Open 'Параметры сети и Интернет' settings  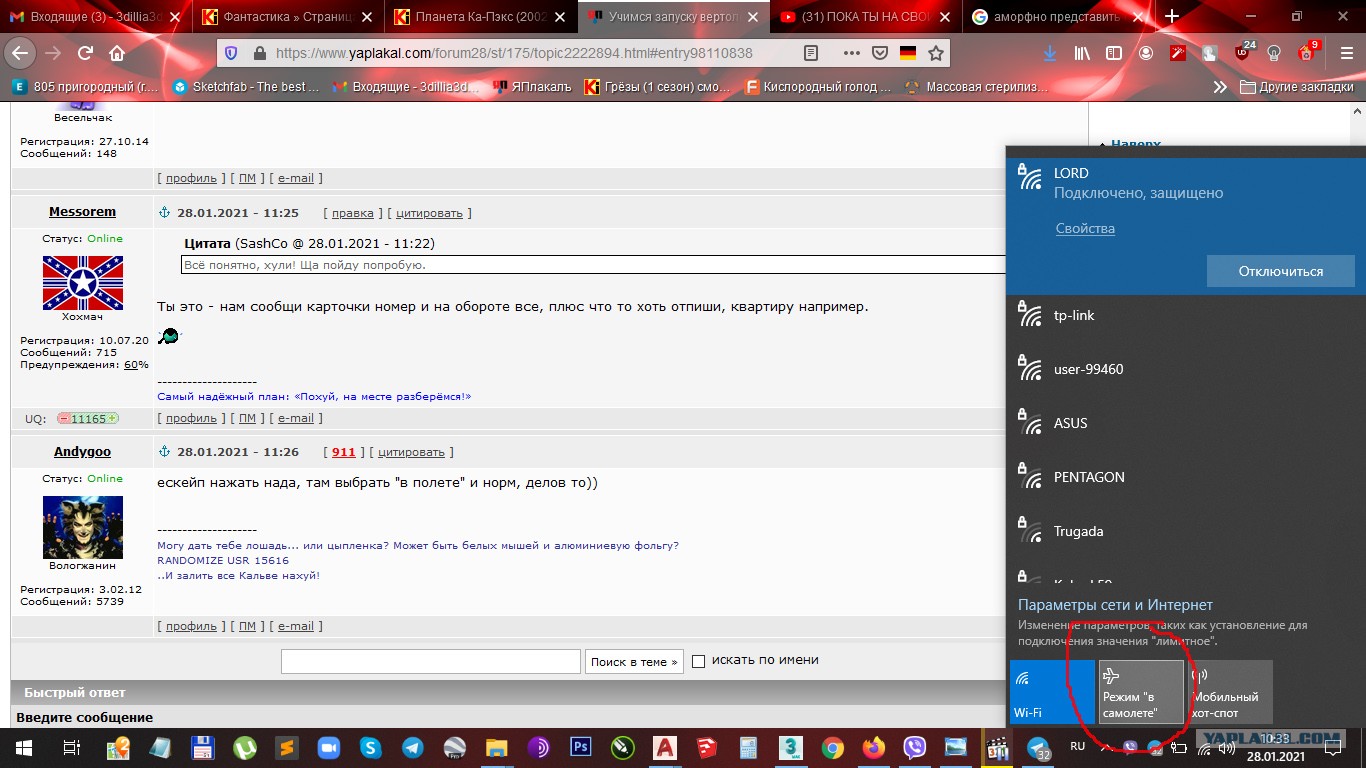1115,605
